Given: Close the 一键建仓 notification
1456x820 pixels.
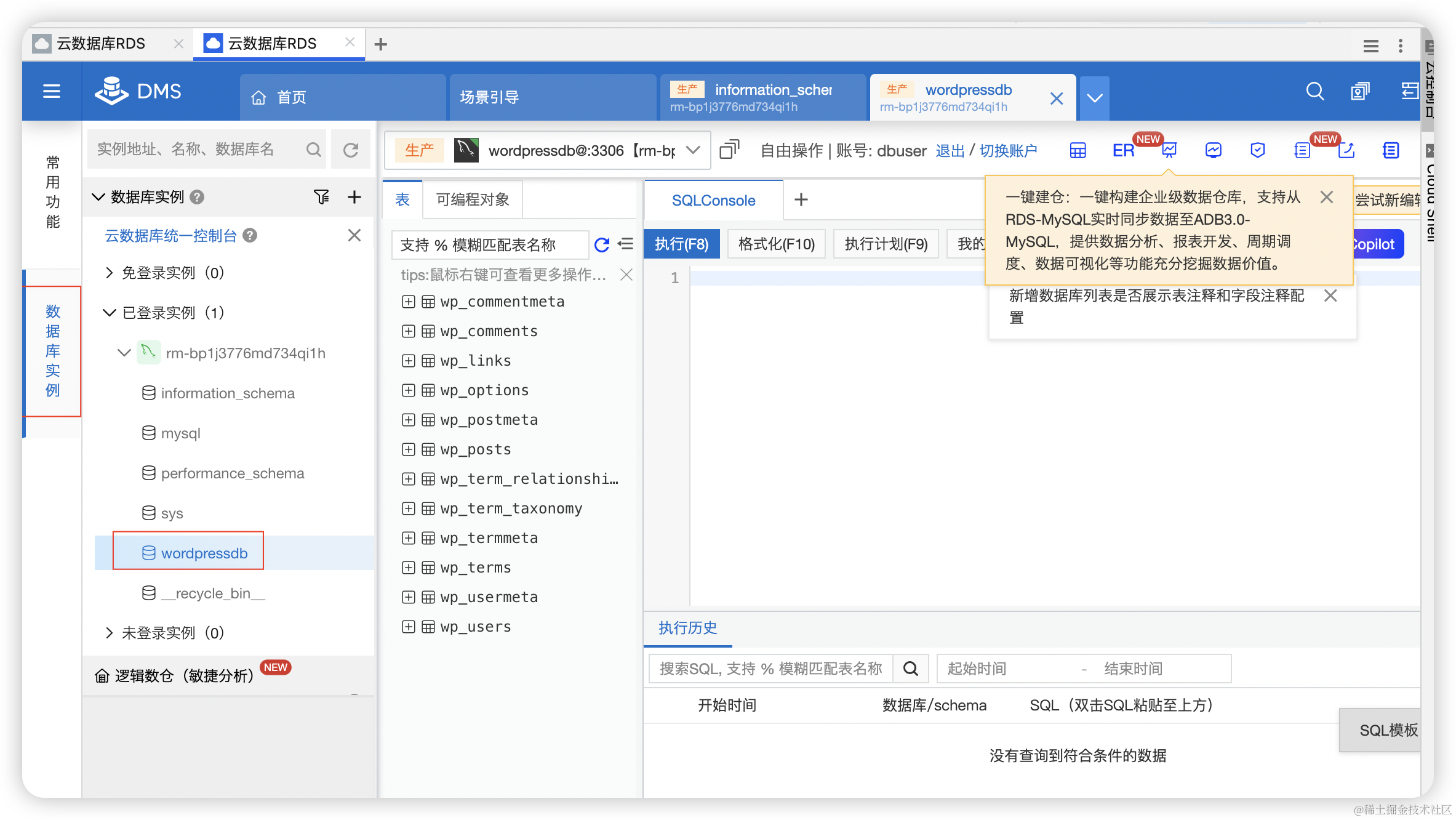Looking at the screenshot, I should click(1327, 197).
